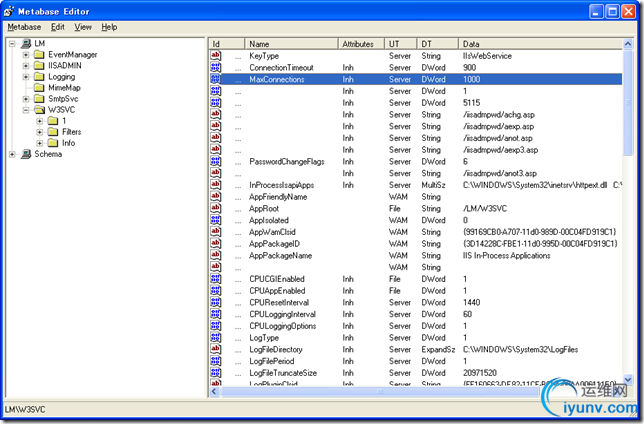Collapse the LM root node
Viewport: 644px width, 424px height.
click(12, 44)
